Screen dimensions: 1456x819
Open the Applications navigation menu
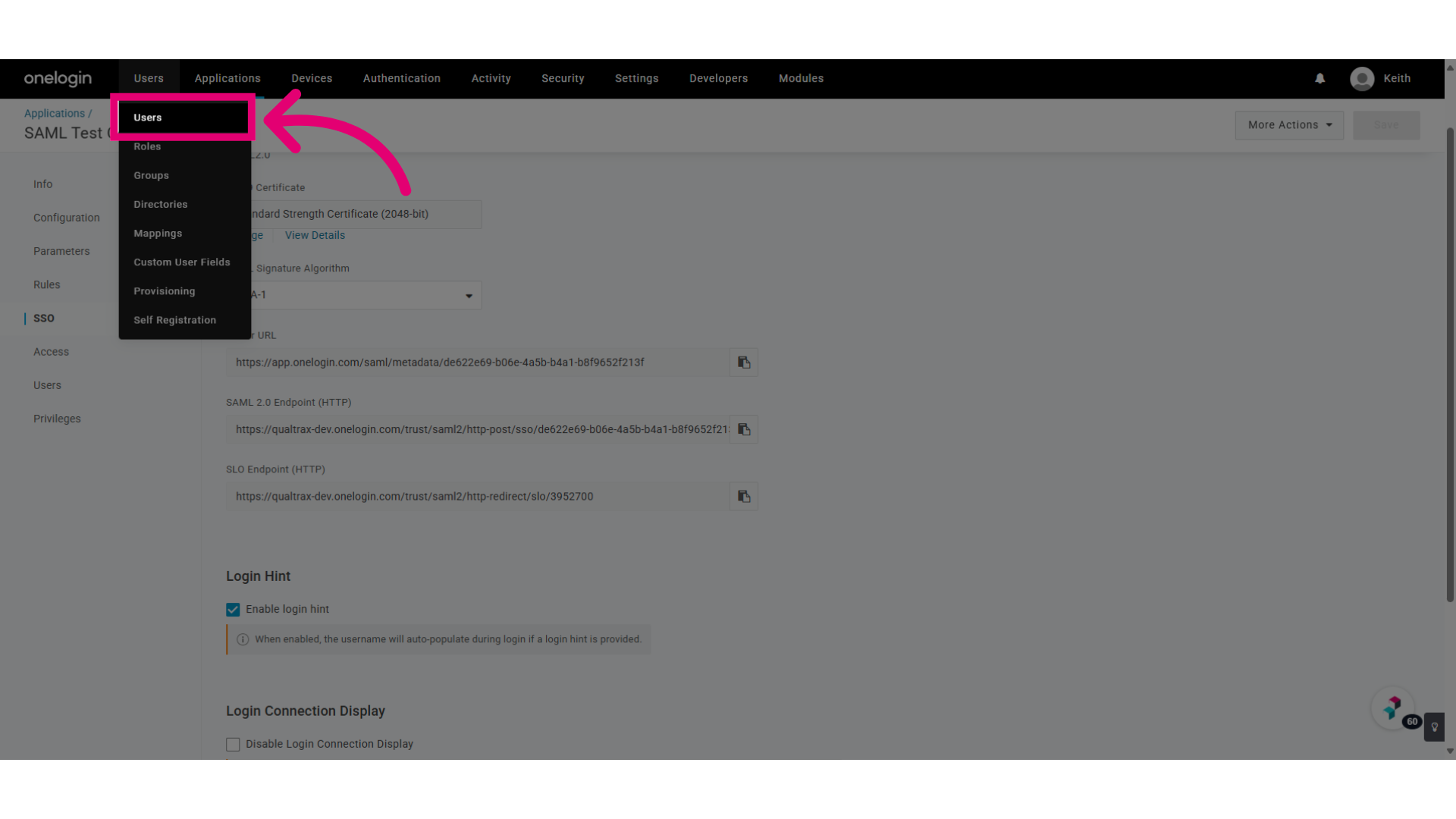coord(227,79)
